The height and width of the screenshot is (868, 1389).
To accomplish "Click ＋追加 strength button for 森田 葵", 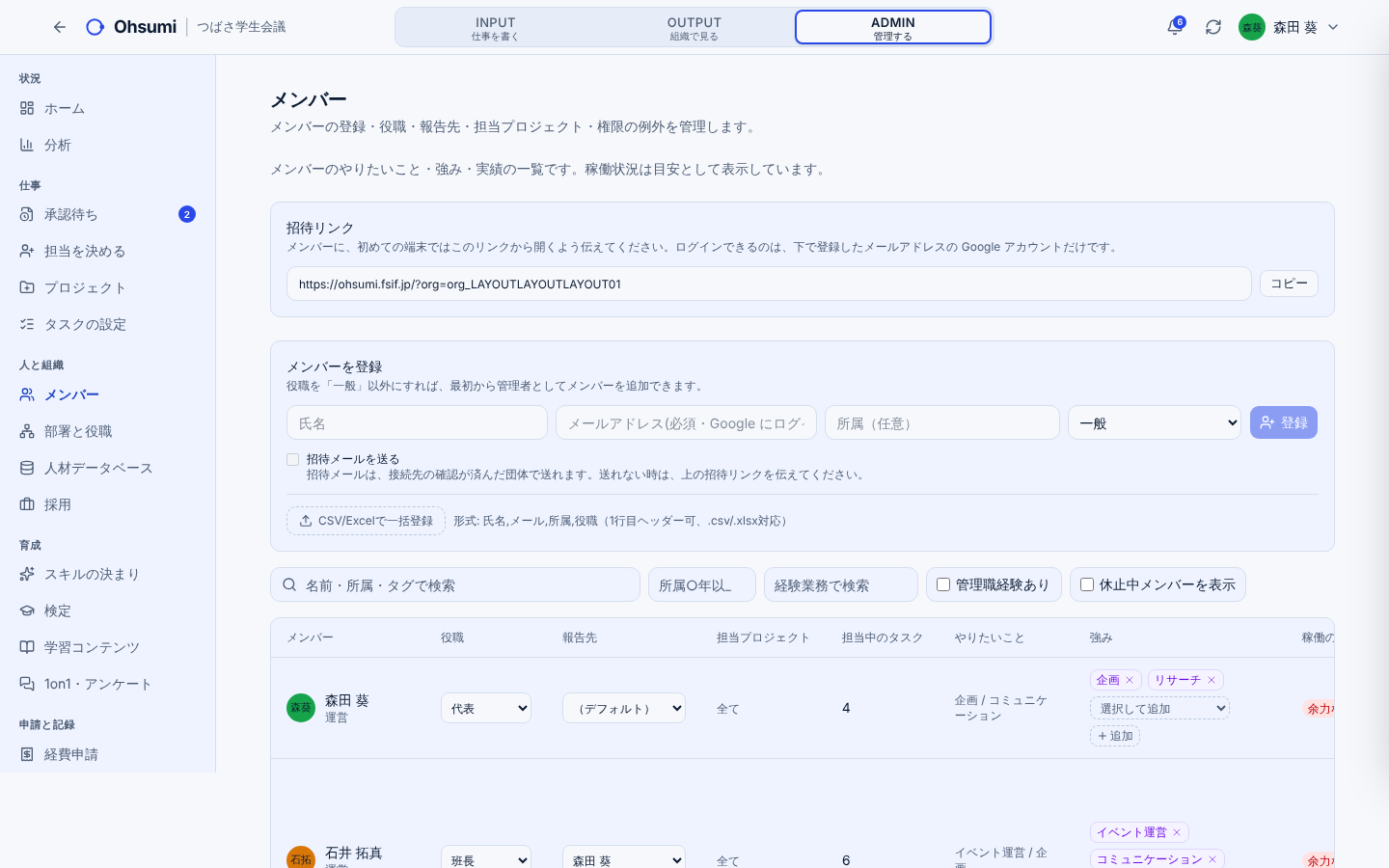I will [1115, 736].
